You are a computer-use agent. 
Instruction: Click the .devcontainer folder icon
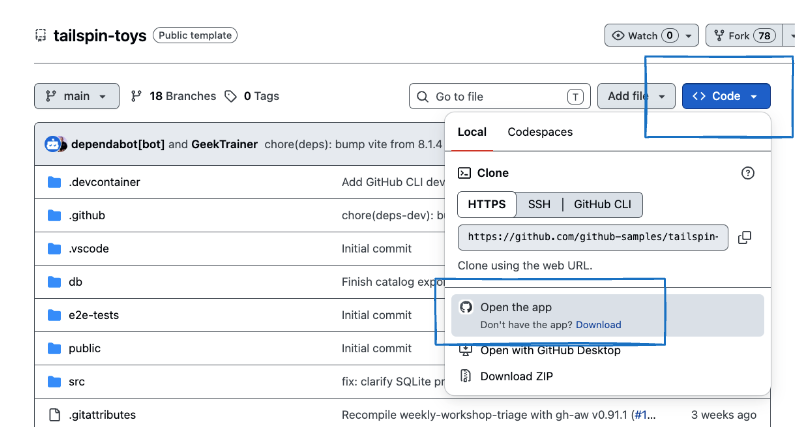[54, 182]
